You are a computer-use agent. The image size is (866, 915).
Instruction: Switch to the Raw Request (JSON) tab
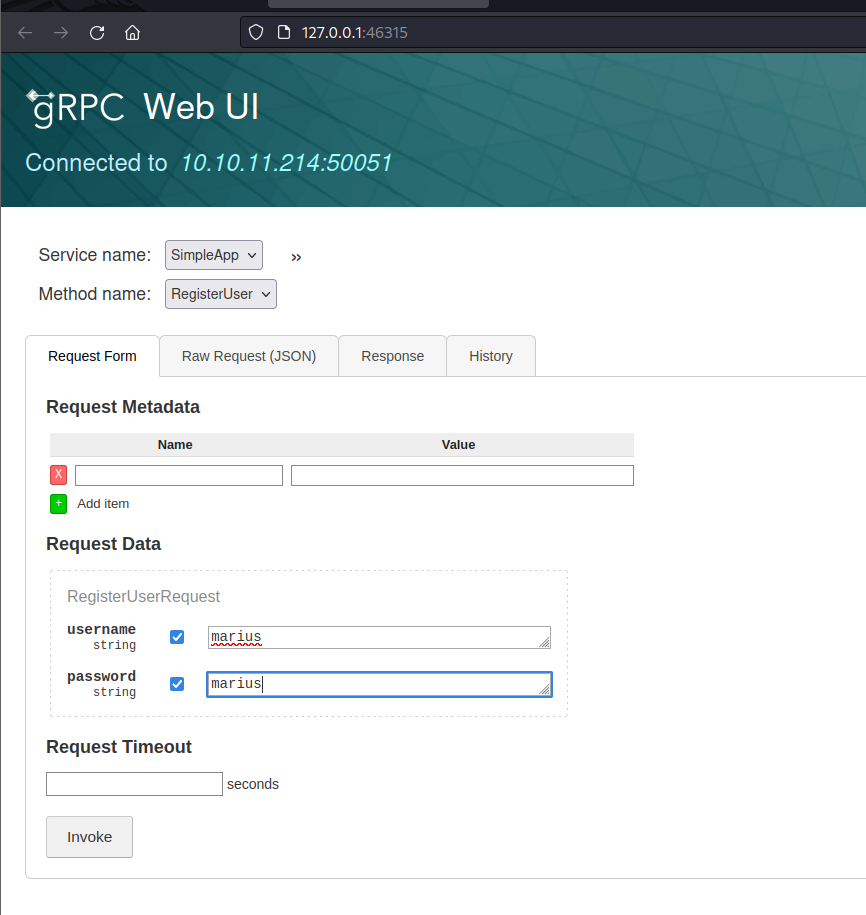249,356
